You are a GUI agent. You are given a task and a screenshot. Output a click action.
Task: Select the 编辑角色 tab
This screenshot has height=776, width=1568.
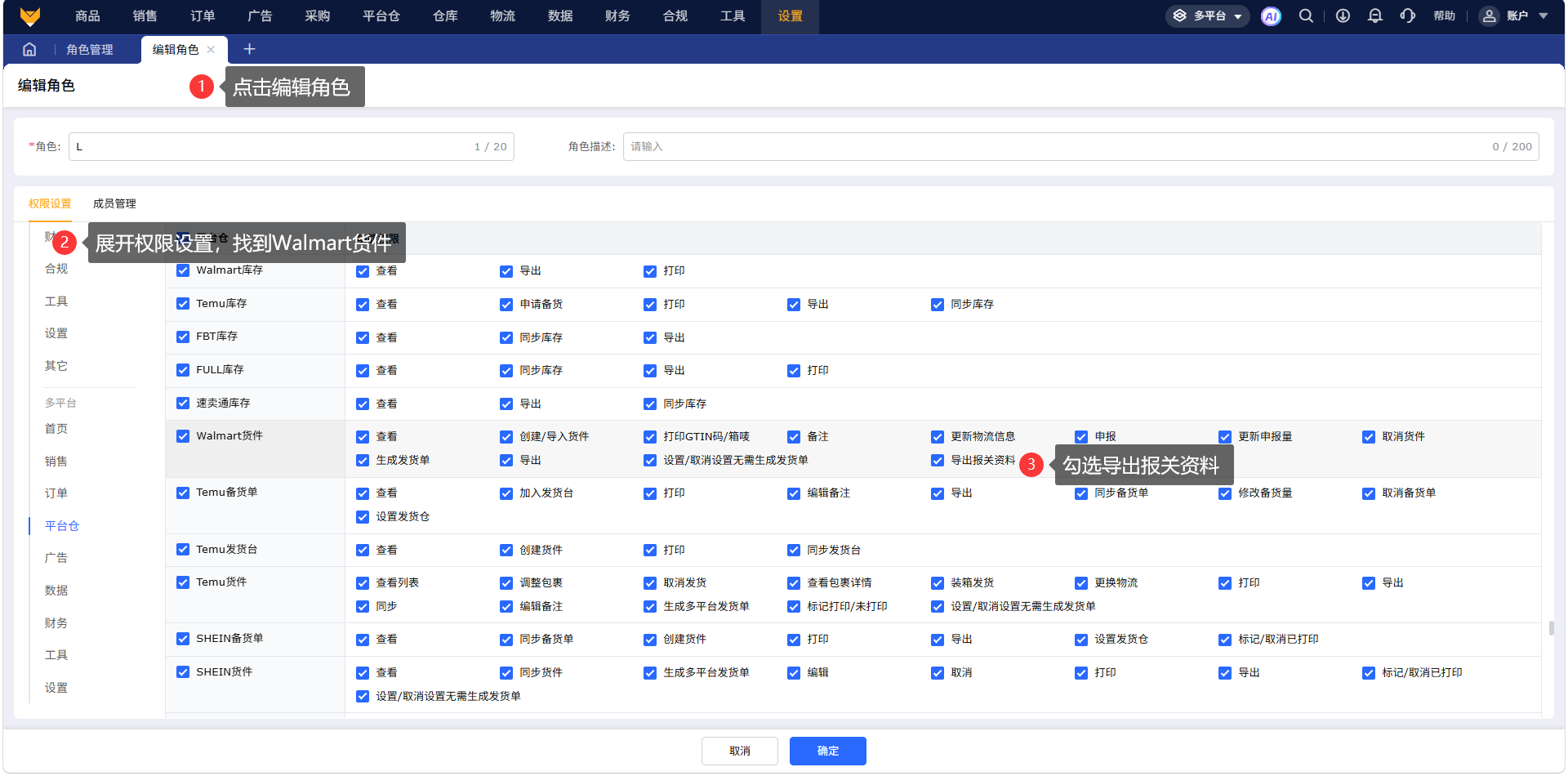click(x=176, y=50)
